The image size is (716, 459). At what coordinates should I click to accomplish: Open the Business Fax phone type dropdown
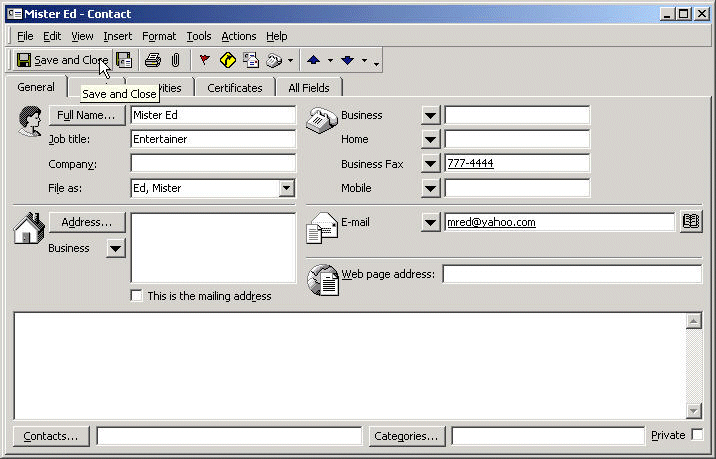click(x=430, y=164)
